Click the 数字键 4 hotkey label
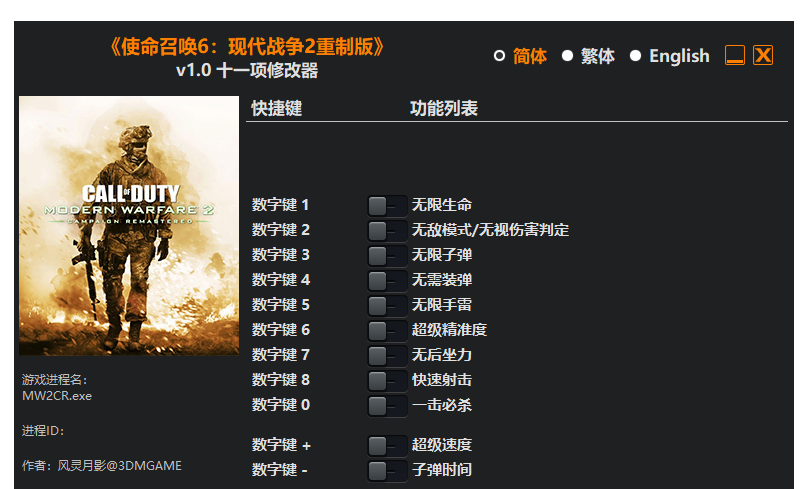Image resolution: width=811 pixels, height=489 pixels. pos(281,280)
